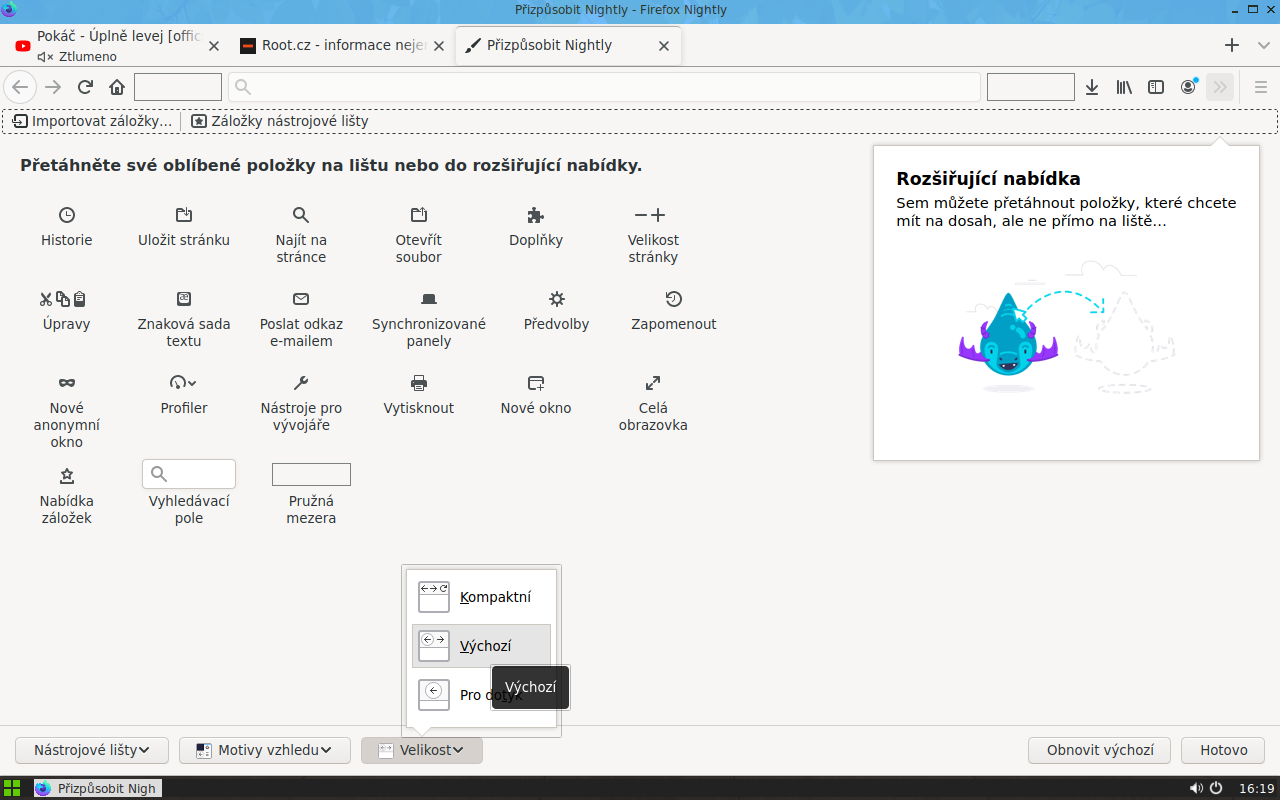Click the Profiler icon
Screen dimensions: 1280x800
click(x=184, y=383)
